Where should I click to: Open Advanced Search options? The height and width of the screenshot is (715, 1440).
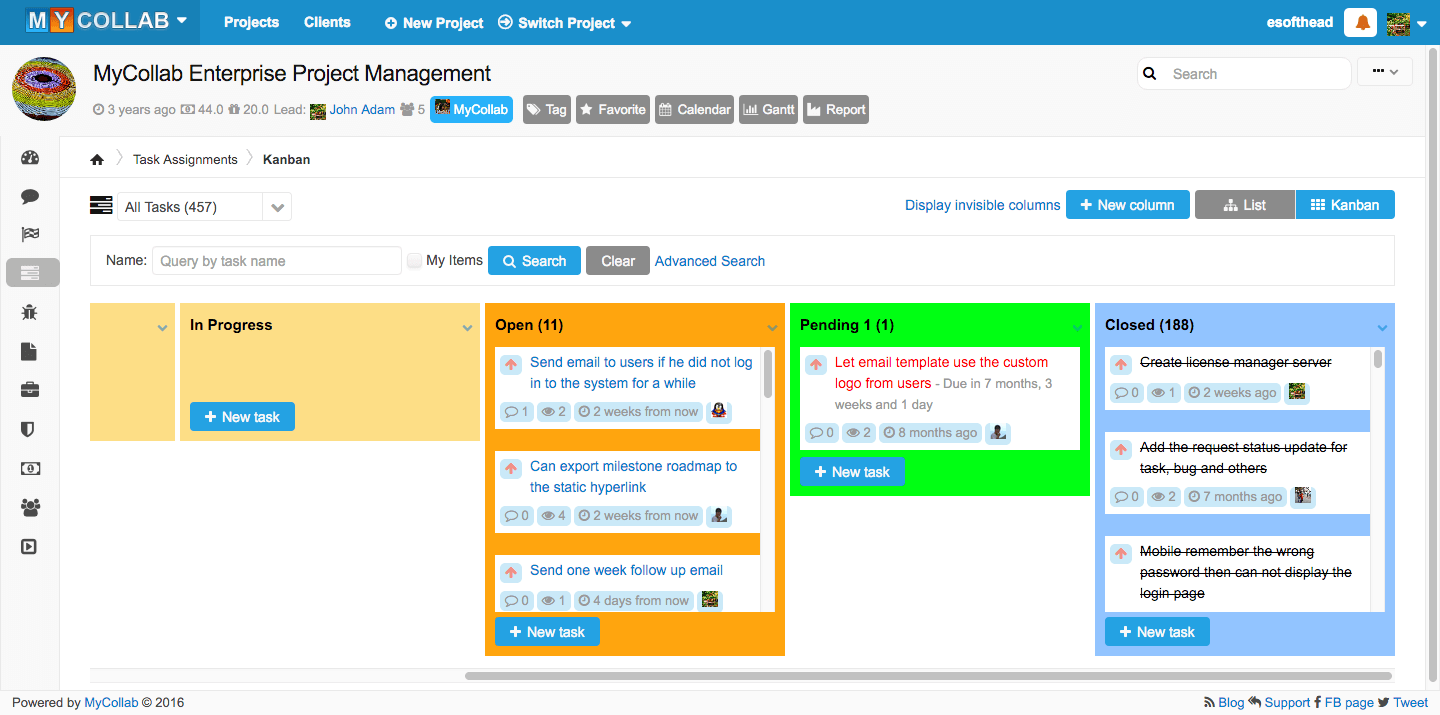tap(710, 260)
